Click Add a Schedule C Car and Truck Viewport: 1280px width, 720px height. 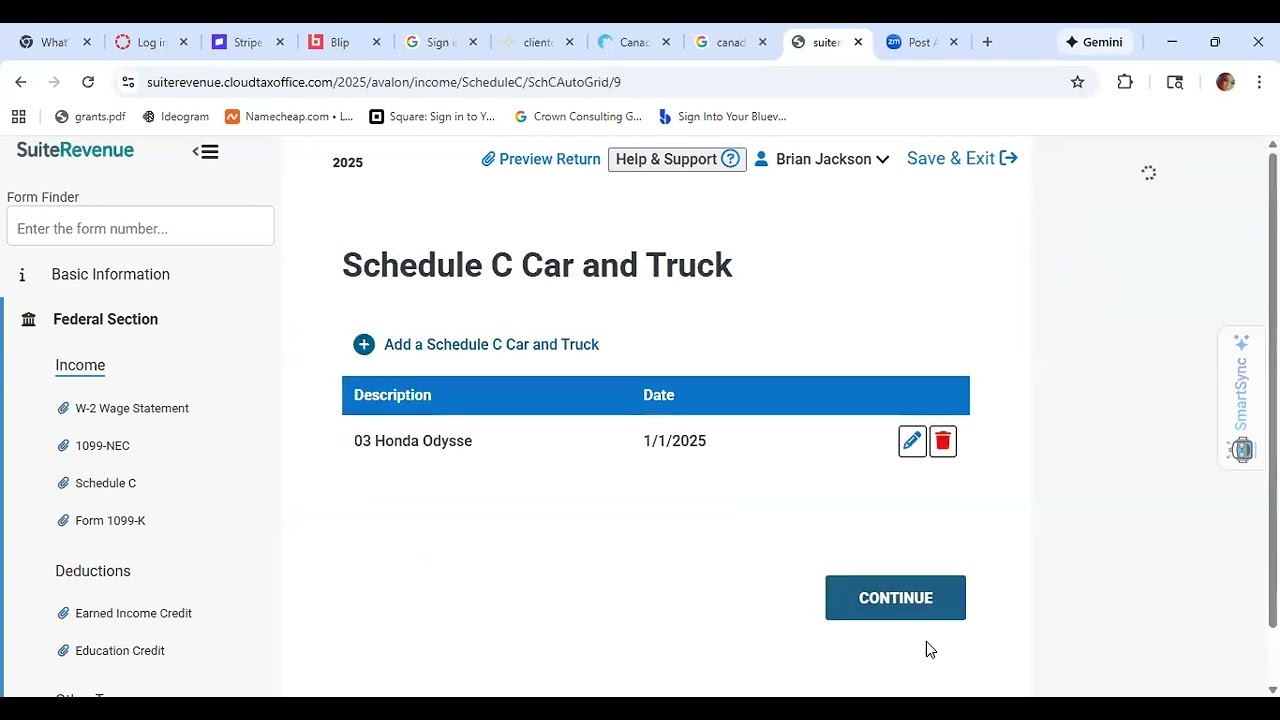(491, 344)
